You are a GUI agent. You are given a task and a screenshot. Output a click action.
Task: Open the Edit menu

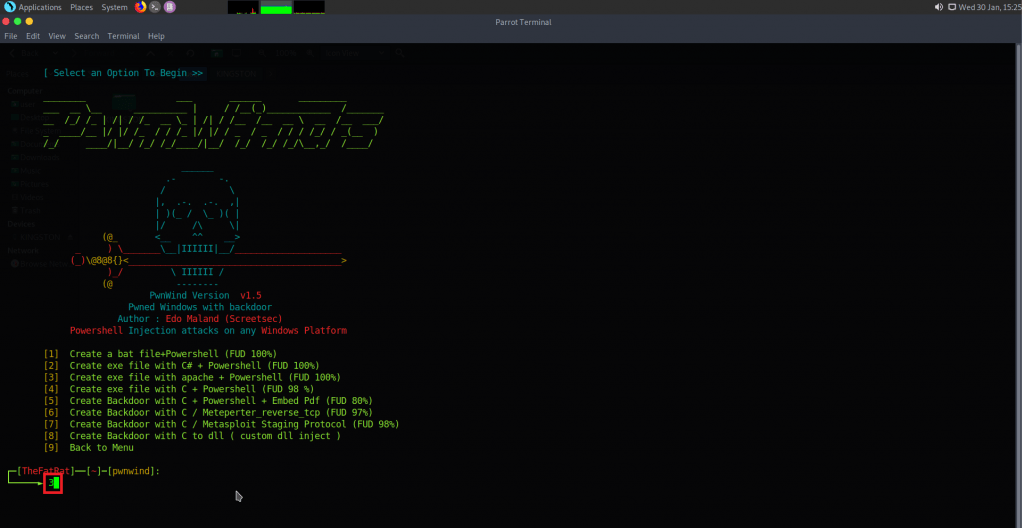pyautogui.click(x=33, y=36)
